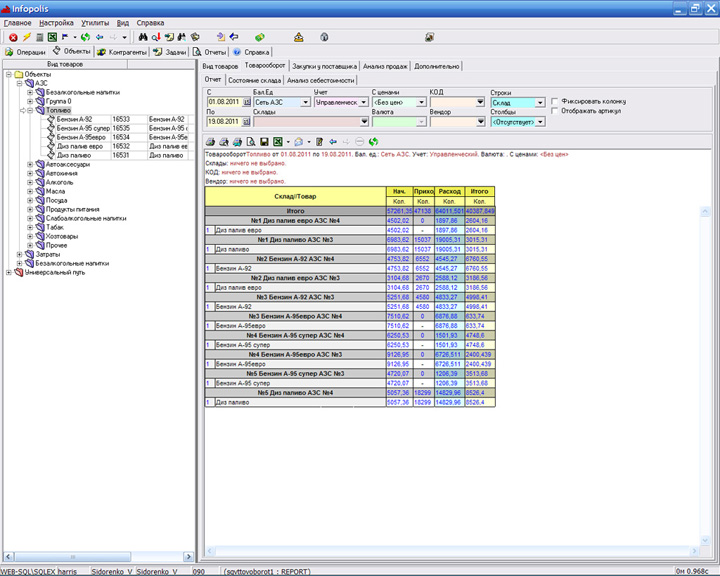Open the 'Склады' dropdown
This screenshot has width=720, height=576.
click(364, 122)
